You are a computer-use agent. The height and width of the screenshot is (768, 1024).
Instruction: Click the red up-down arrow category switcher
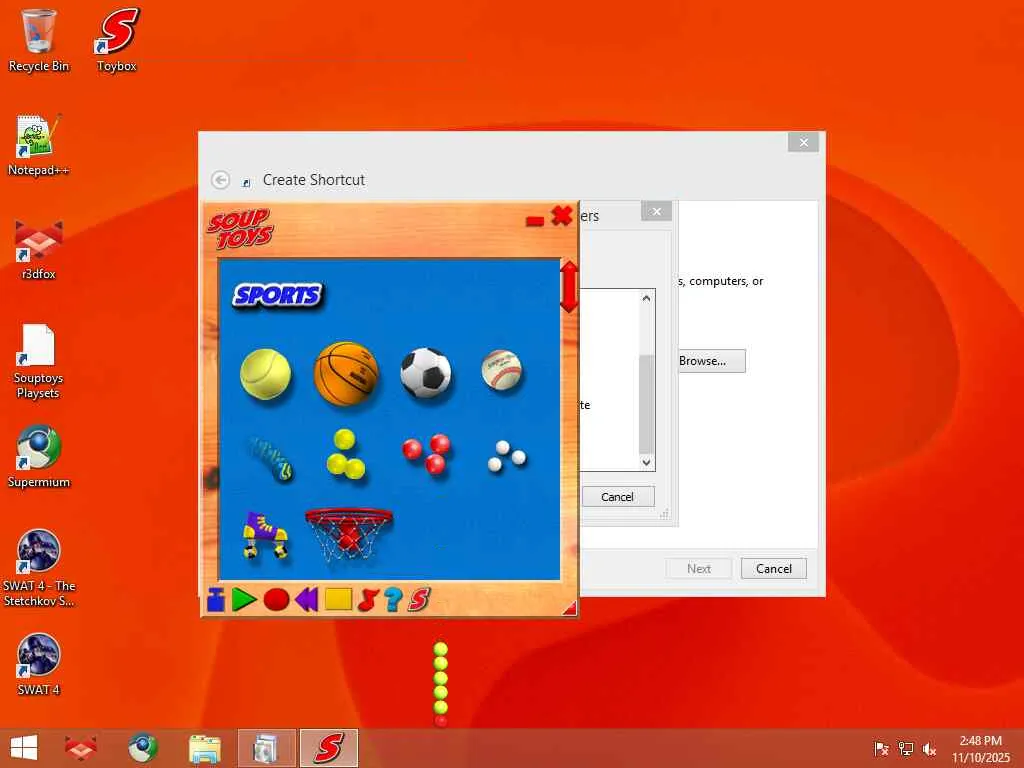tap(569, 287)
